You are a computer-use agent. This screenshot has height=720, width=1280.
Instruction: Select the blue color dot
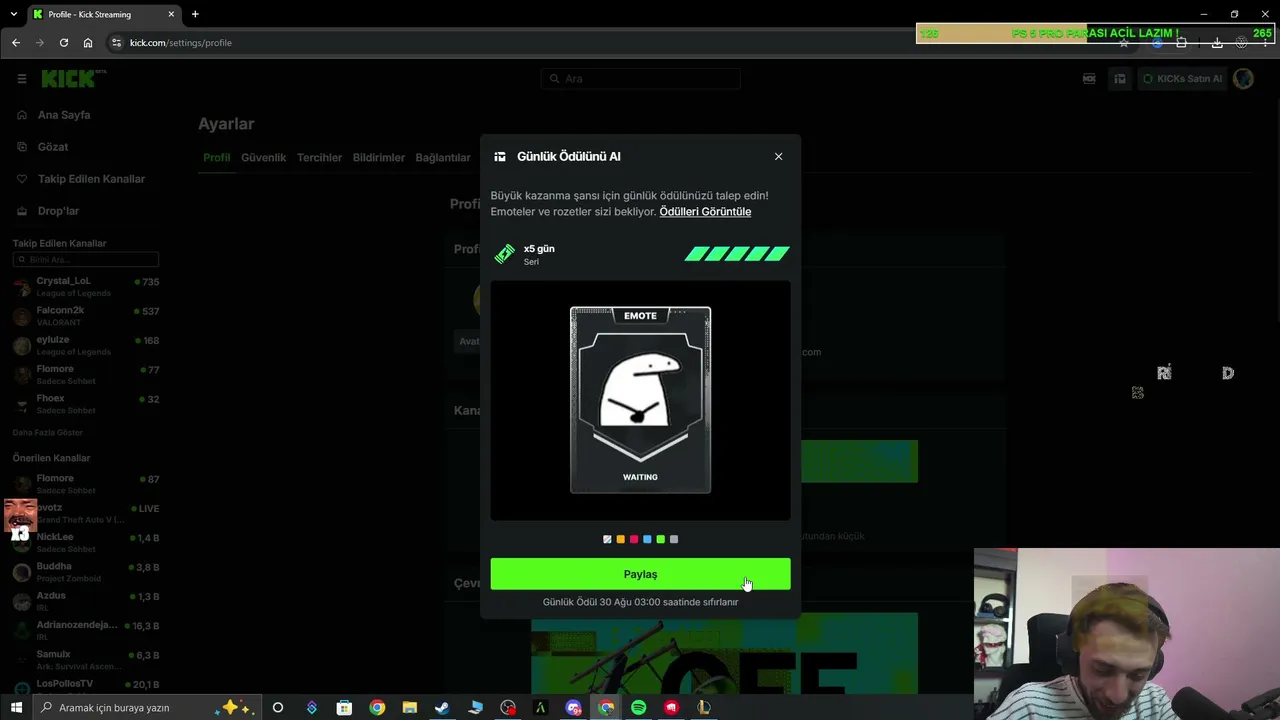click(x=647, y=539)
